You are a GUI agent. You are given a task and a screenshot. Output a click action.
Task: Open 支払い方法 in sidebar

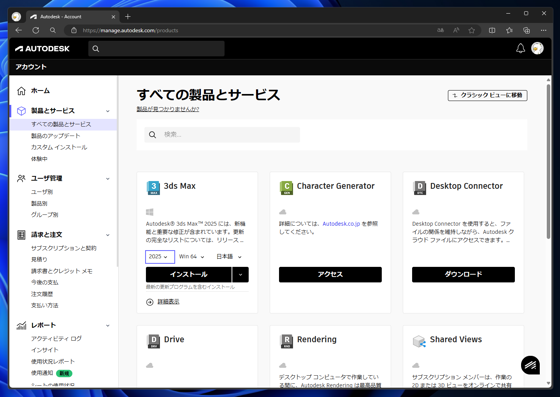[44, 305]
